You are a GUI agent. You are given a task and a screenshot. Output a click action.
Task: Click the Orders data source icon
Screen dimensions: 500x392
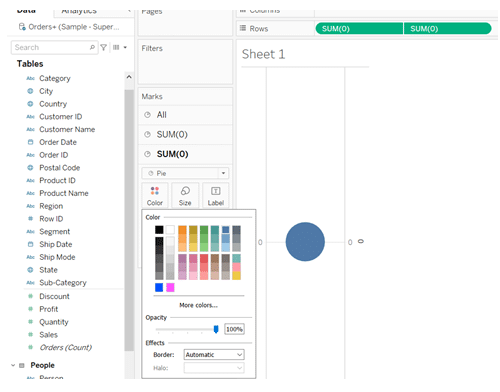(22, 27)
